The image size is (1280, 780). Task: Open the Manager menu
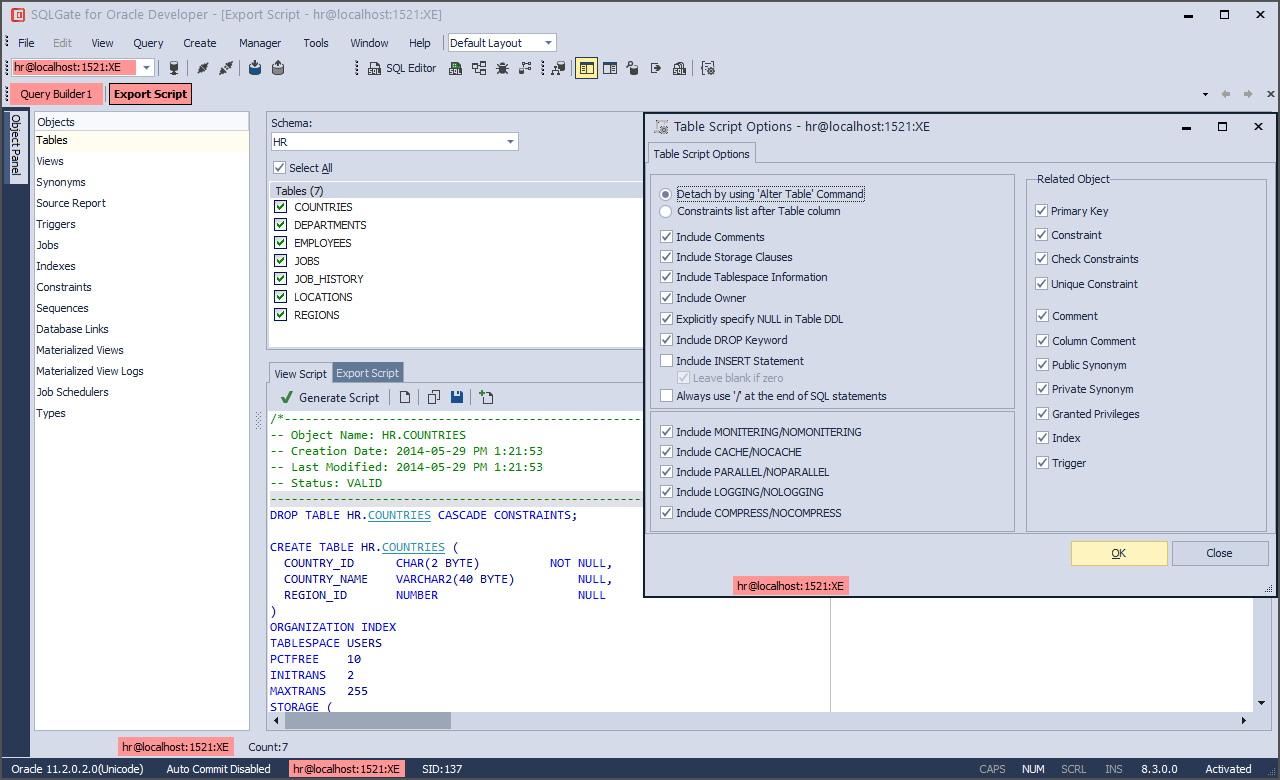pos(259,43)
